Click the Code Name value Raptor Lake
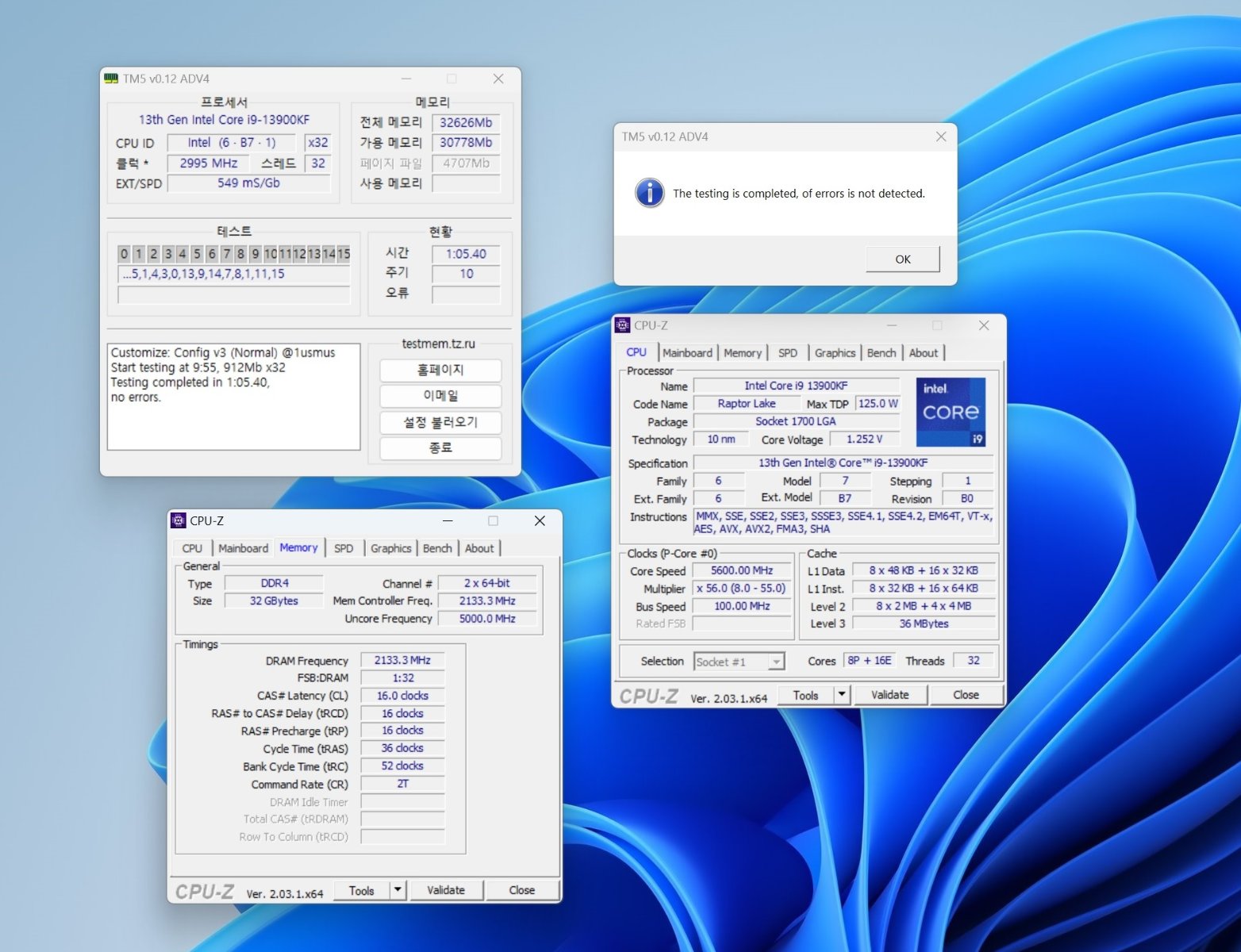 coord(747,404)
